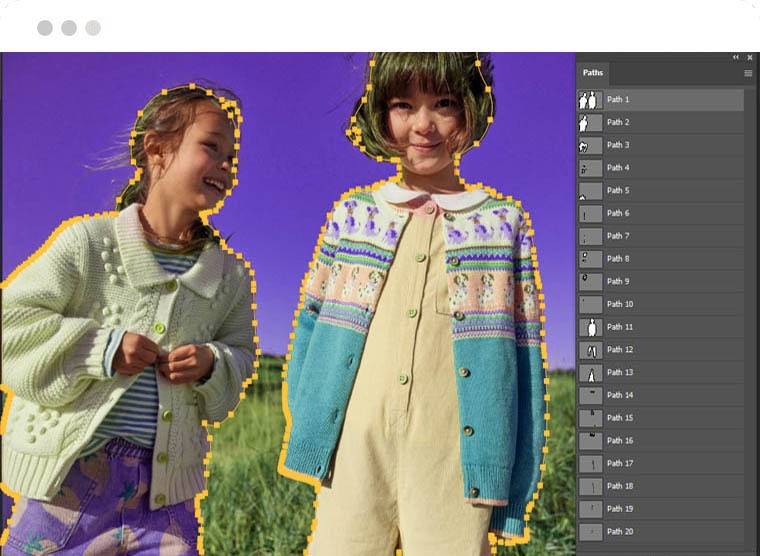Select the Path 20 row

[x=660, y=531]
